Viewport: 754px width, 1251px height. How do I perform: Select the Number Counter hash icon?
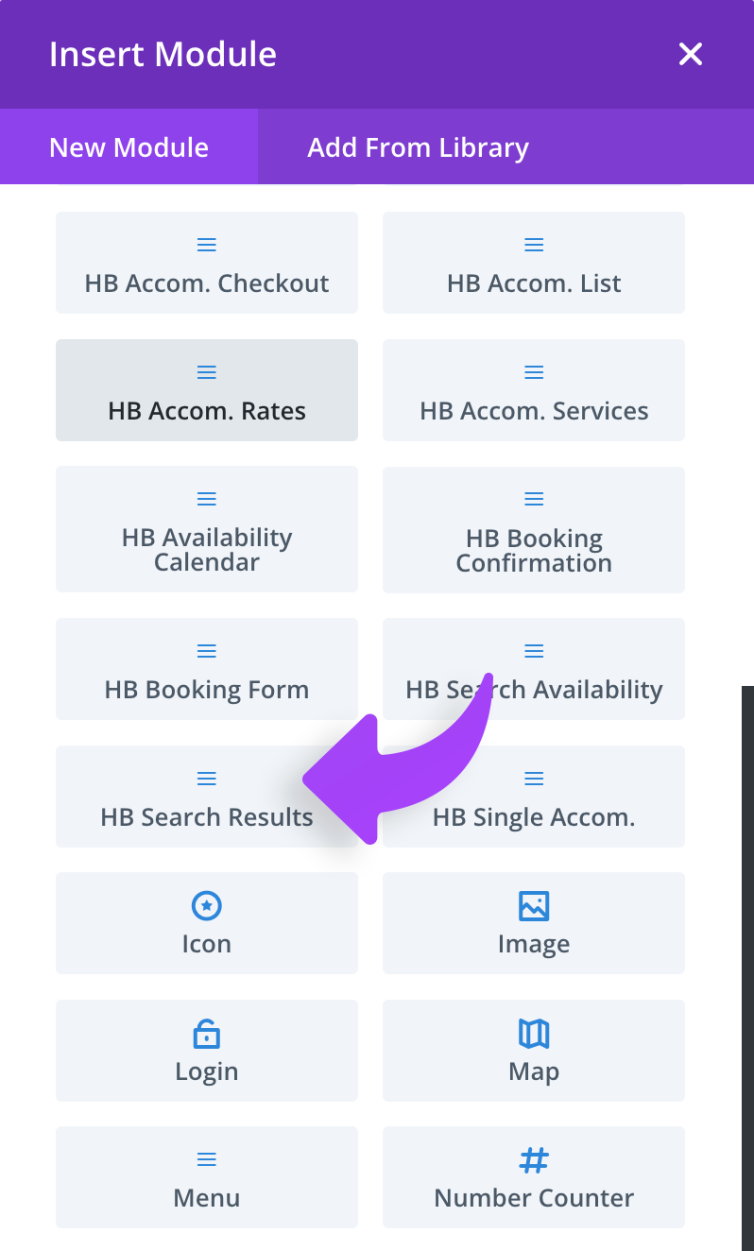pyautogui.click(x=533, y=1159)
